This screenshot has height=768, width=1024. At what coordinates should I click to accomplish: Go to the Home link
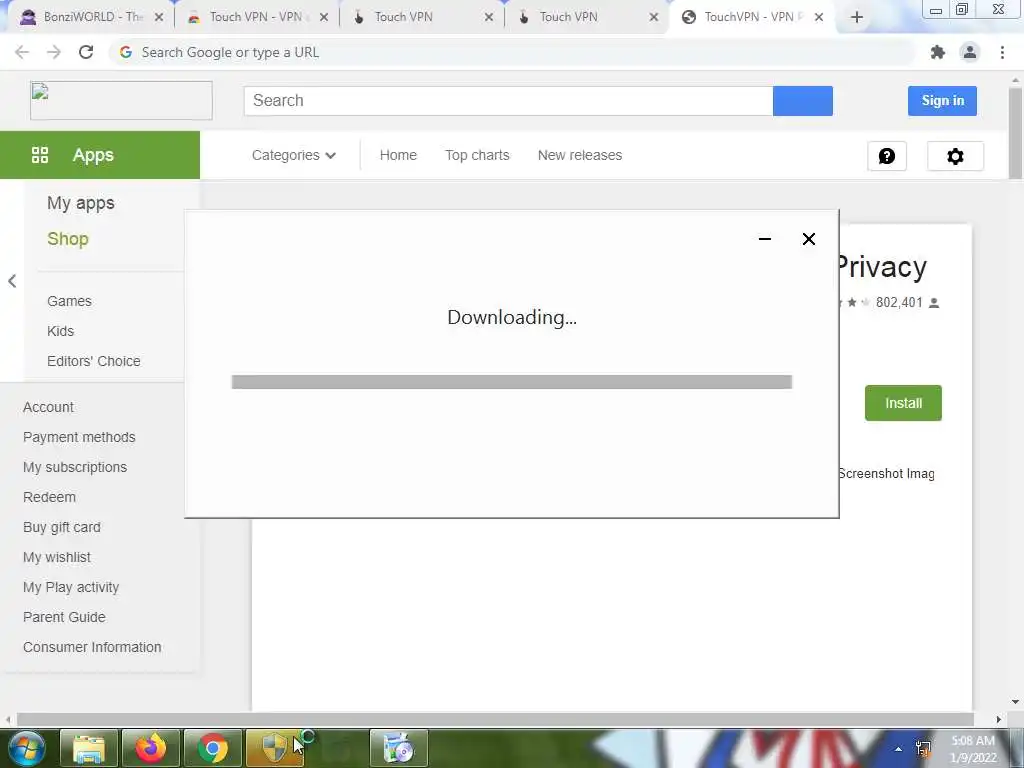click(398, 155)
